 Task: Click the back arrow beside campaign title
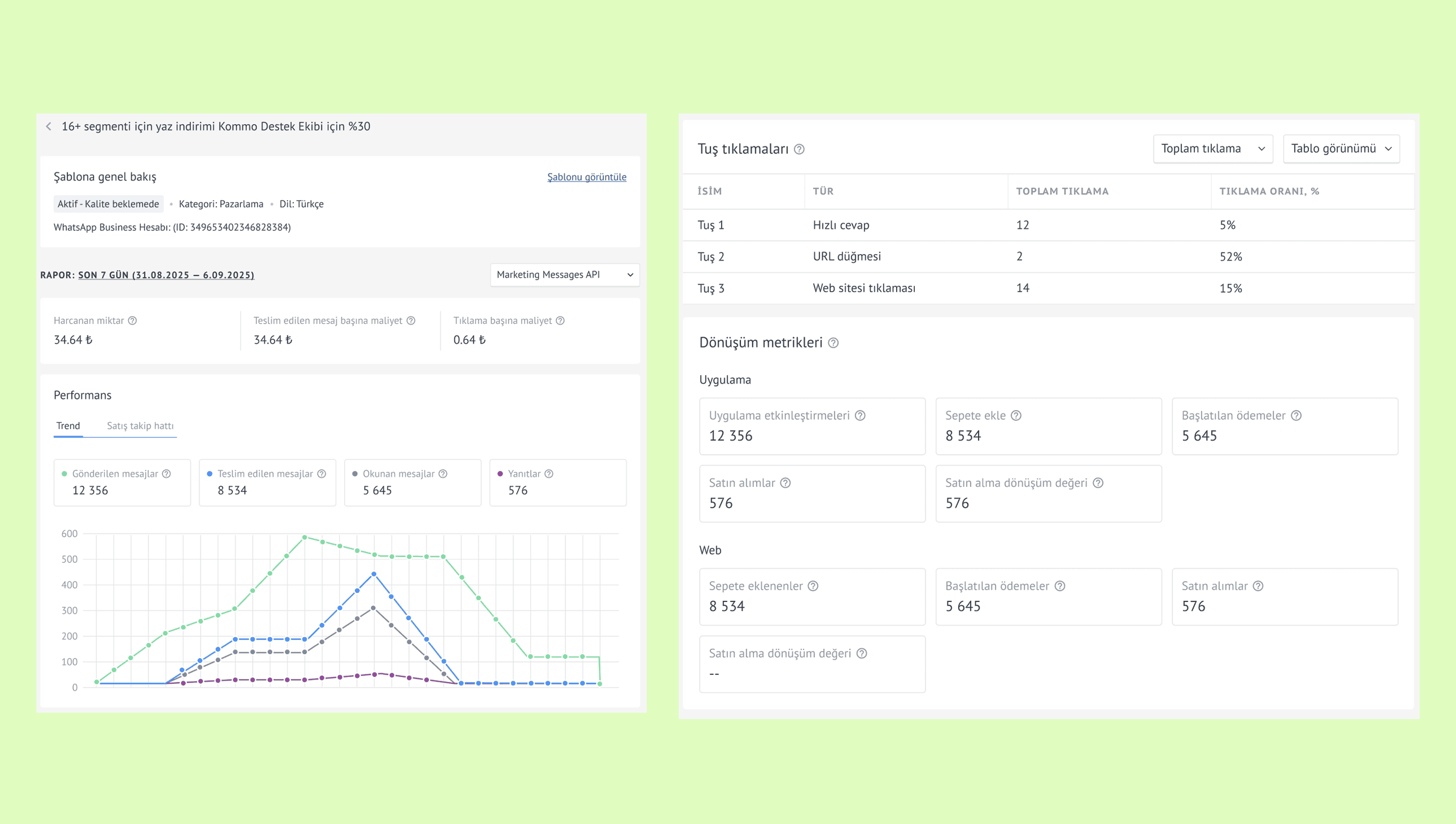pyautogui.click(x=49, y=127)
